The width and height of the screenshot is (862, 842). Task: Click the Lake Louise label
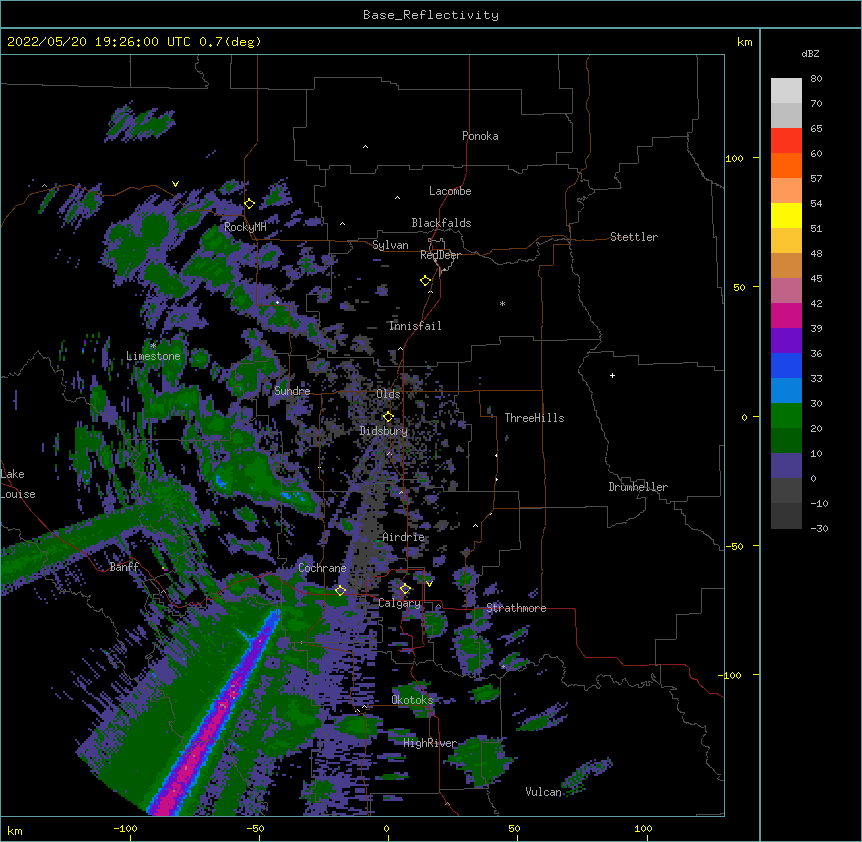18,484
